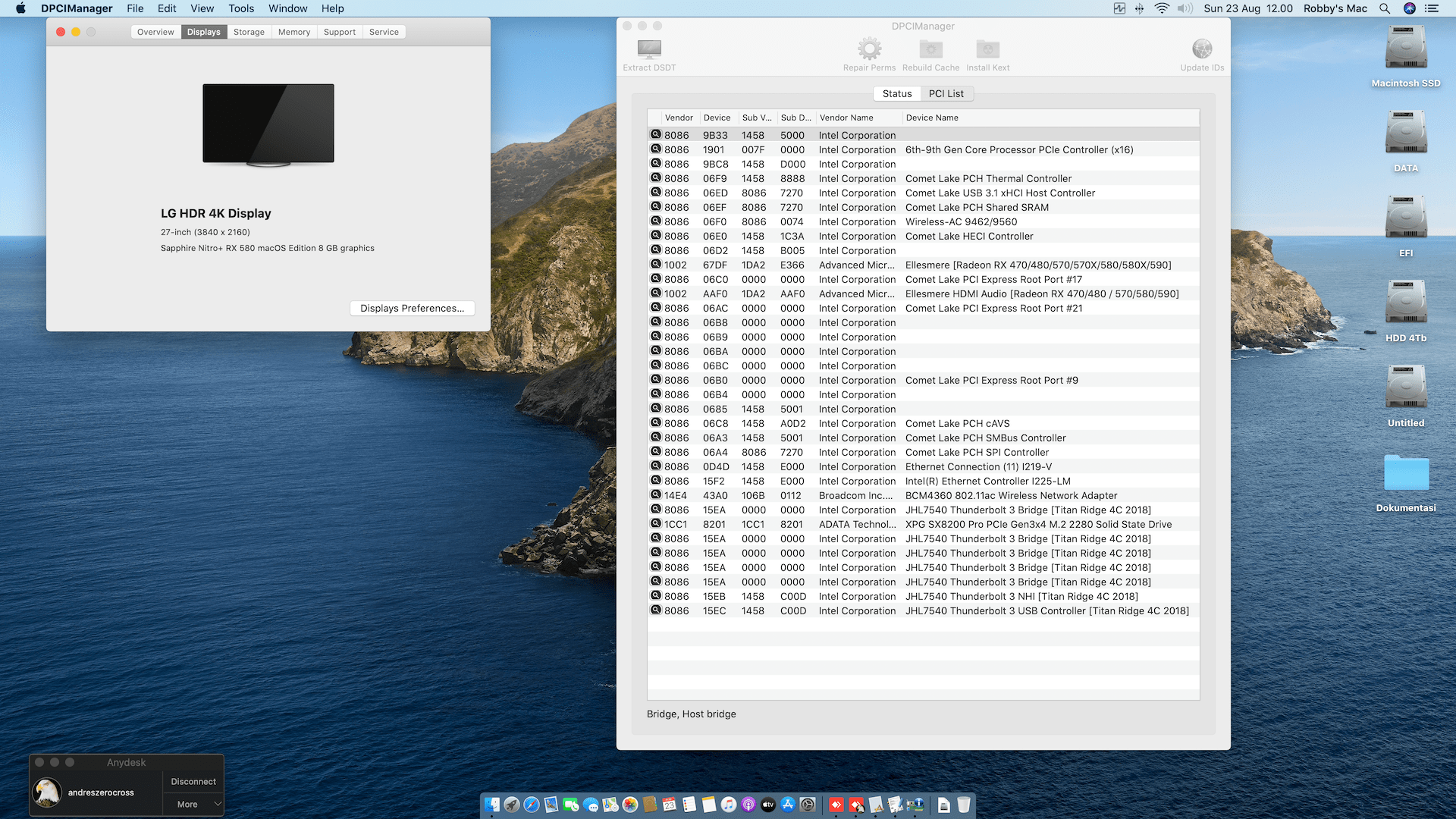Select the JHL7540 Thunderbolt 3 USB Controller row
The height and width of the screenshot is (819, 1456).
pos(924,610)
